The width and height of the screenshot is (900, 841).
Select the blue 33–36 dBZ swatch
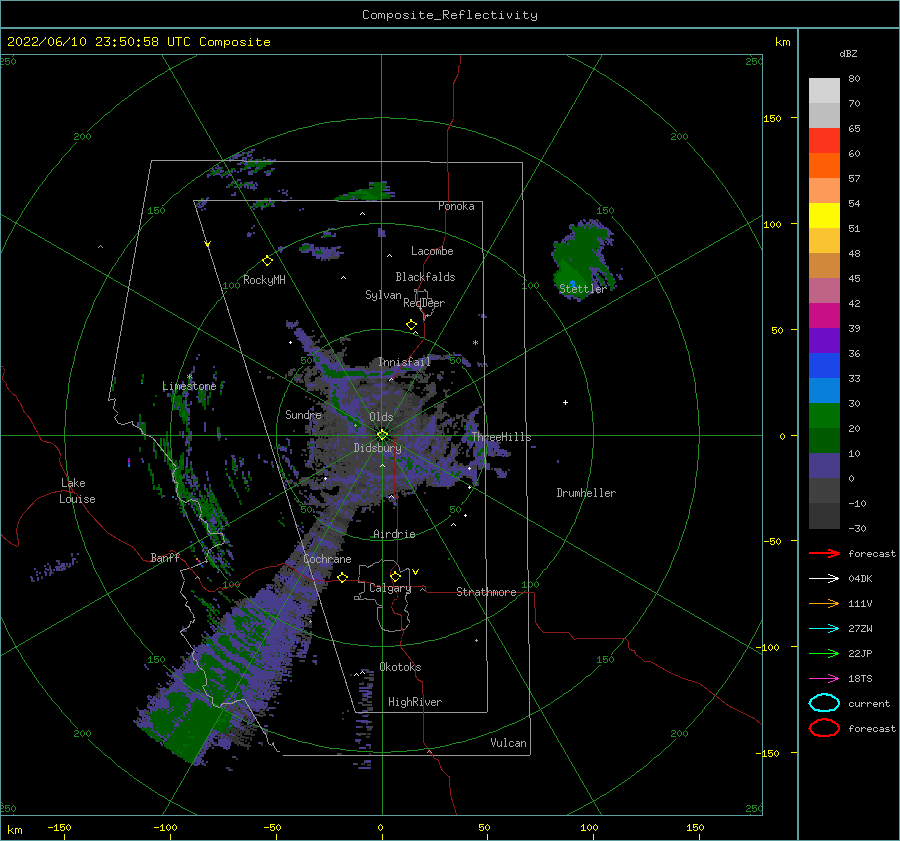[824, 366]
